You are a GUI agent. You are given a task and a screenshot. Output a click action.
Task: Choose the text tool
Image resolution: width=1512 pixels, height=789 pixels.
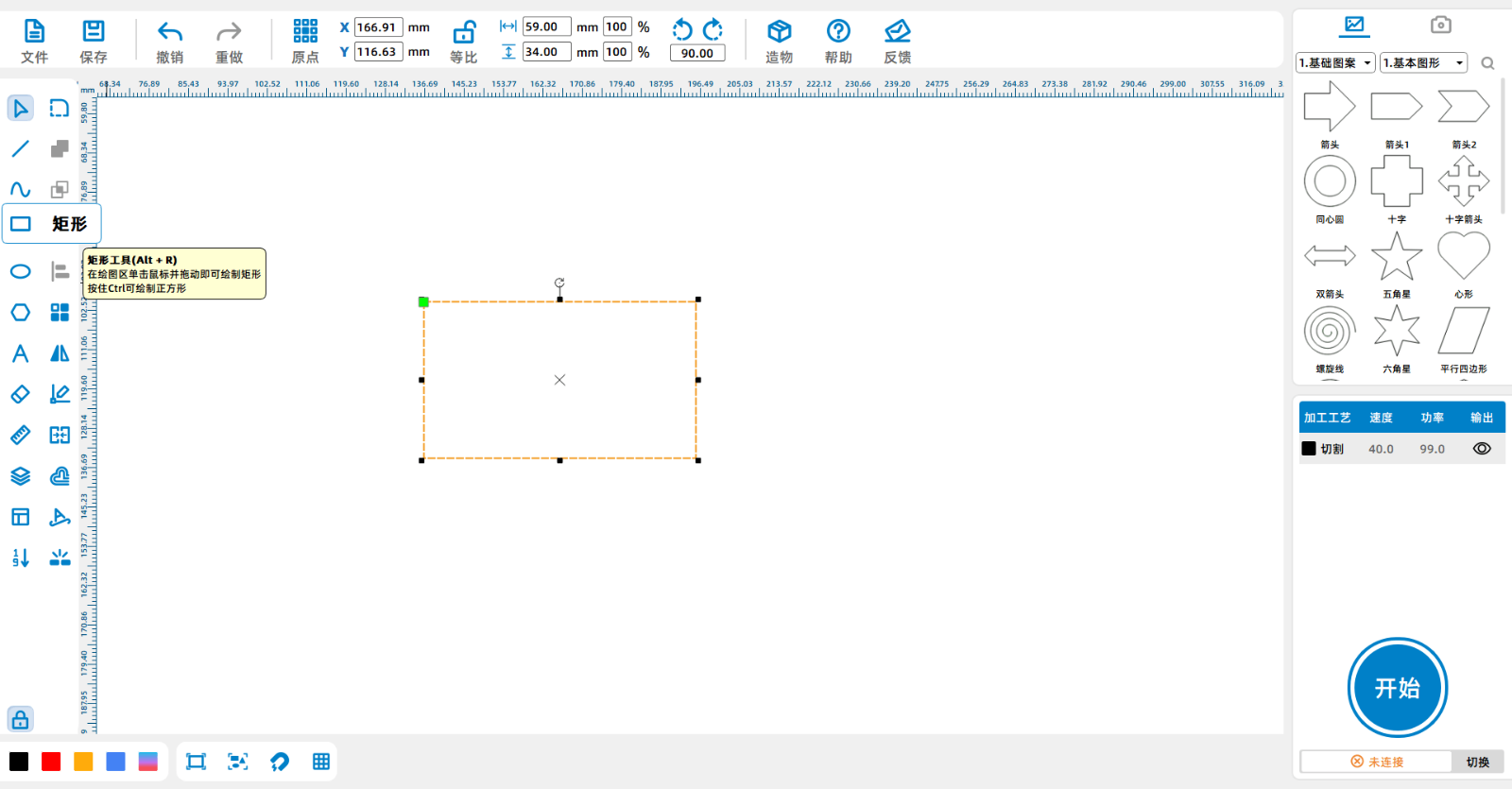click(x=21, y=353)
